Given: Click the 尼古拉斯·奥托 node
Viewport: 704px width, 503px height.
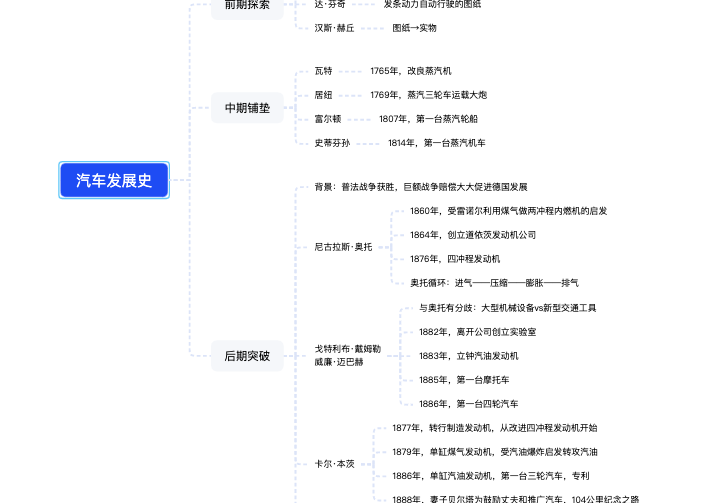Looking at the screenshot, I should click(343, 247).
